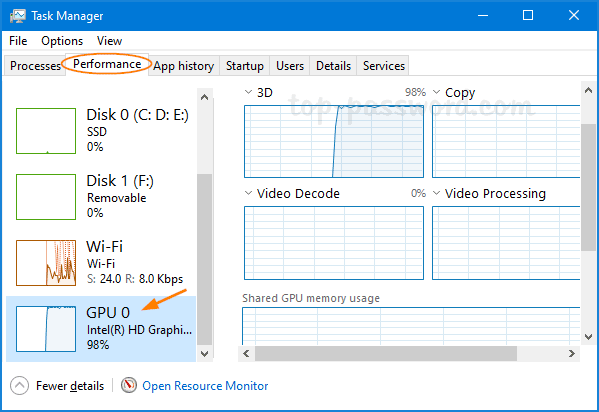Switch to the App history tab
Screen dimensions: 599x412
184,66
